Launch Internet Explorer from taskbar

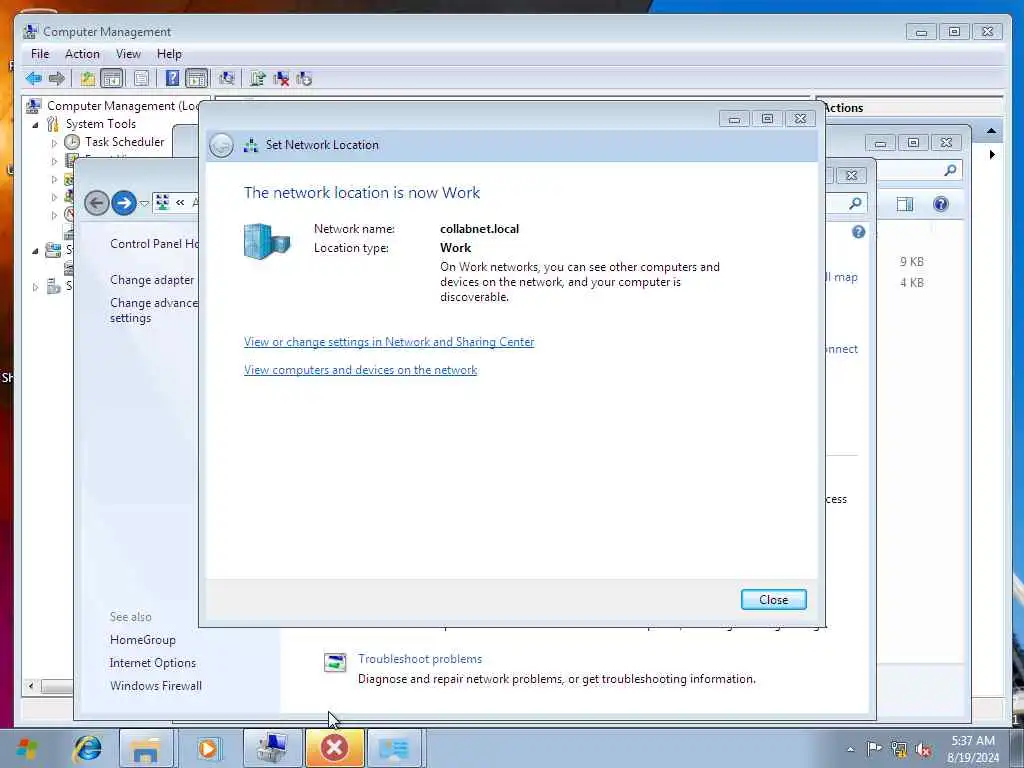87,748
